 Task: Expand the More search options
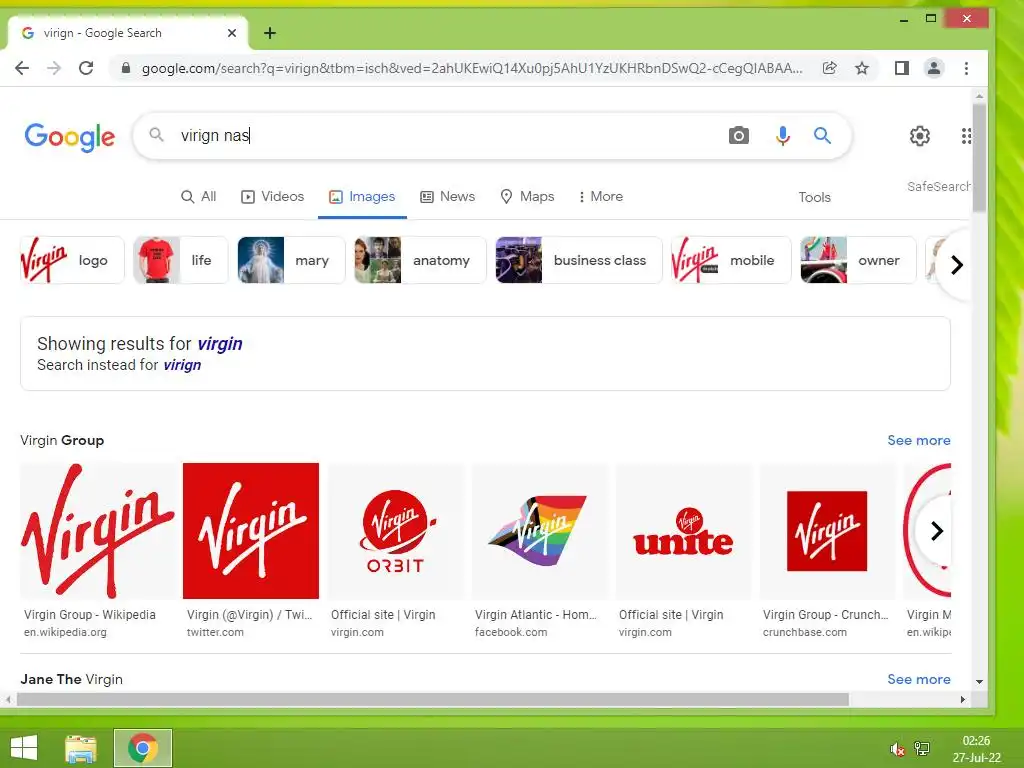[600, 197]
